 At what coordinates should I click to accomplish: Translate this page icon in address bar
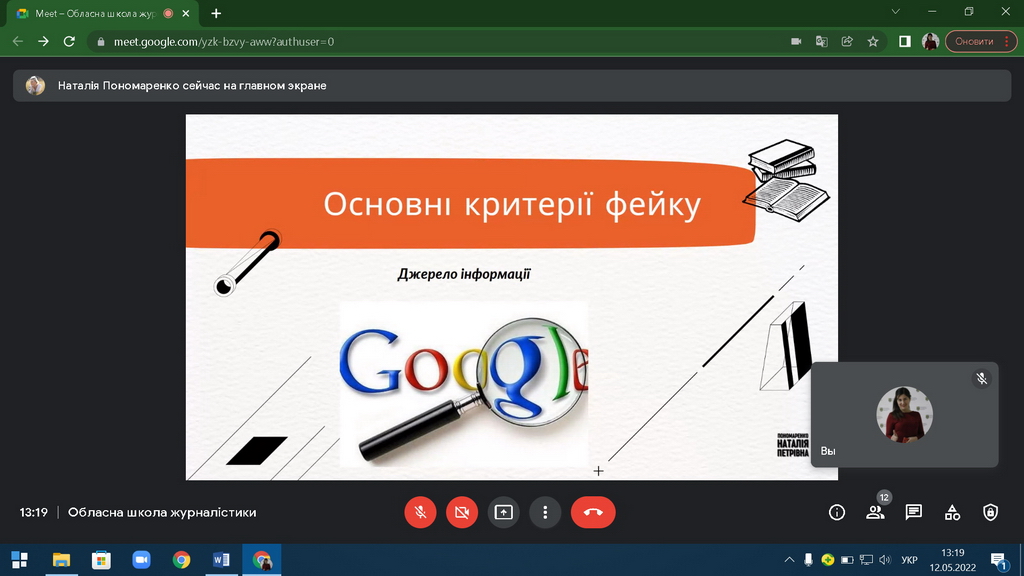pyautogui.click(x=822, y=42)
